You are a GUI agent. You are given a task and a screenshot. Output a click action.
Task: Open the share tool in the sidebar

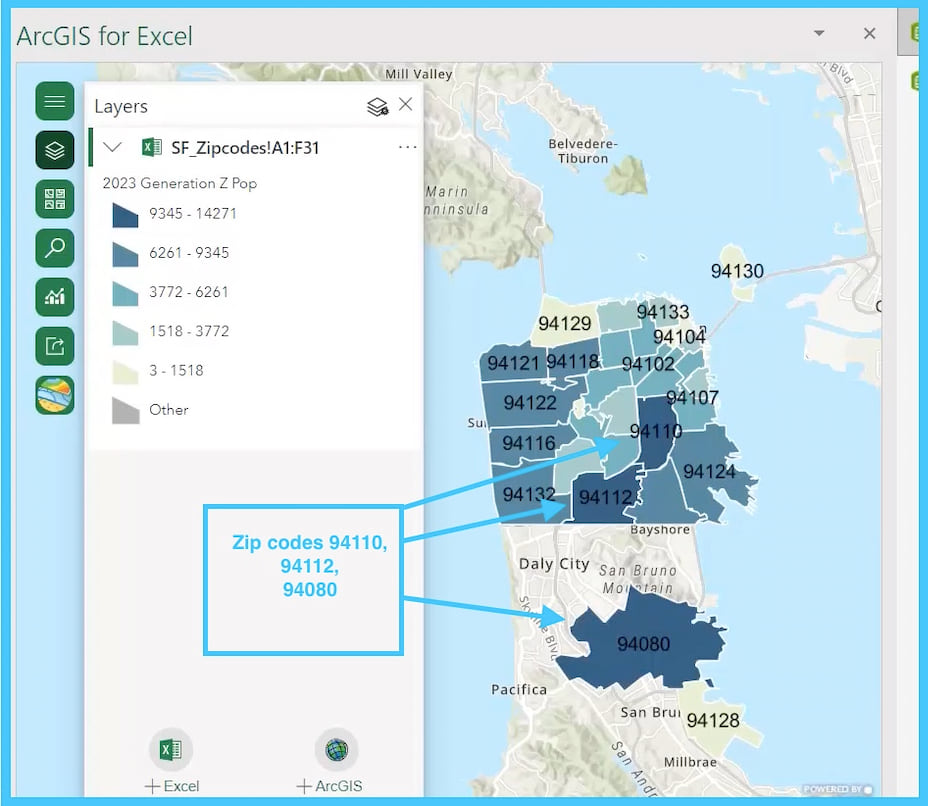54,345
